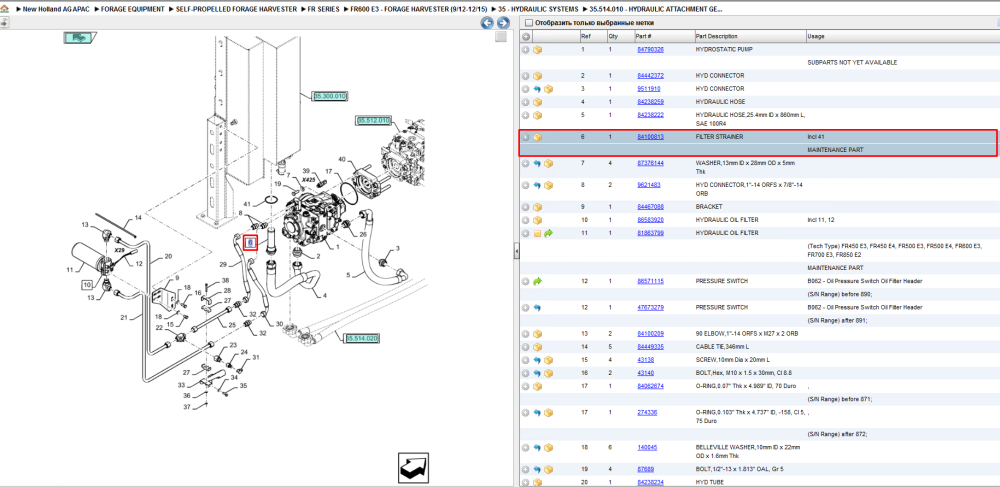Sort by the Part Description column header
The height and width of the screenshot is (487, 1000).
(717, 36)
